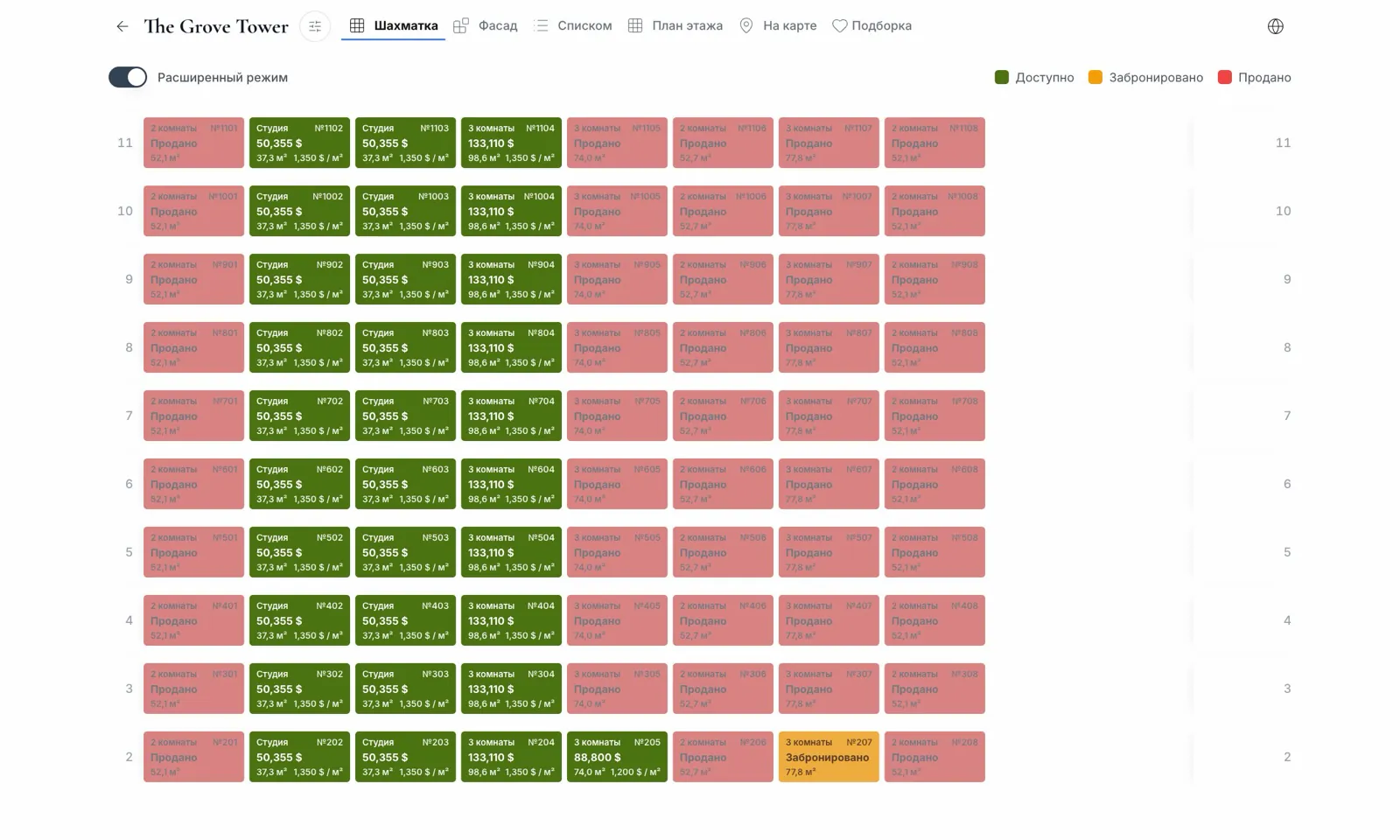Screen dimensions: 1400x840
Task: Select 3-room apartment №304
Action: [512, 689]
